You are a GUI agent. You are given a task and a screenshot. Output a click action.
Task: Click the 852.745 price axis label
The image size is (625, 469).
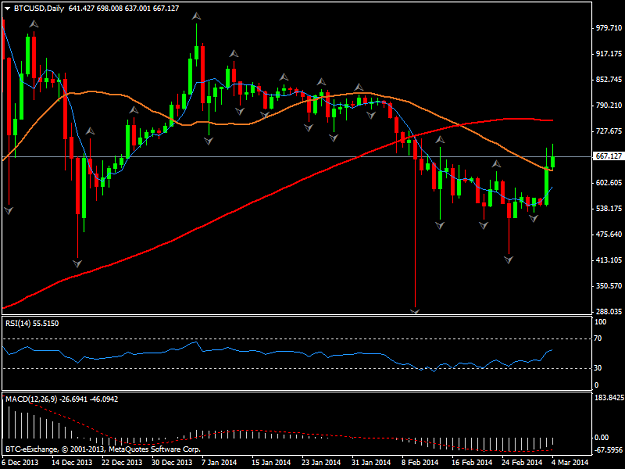coord(609,80)
